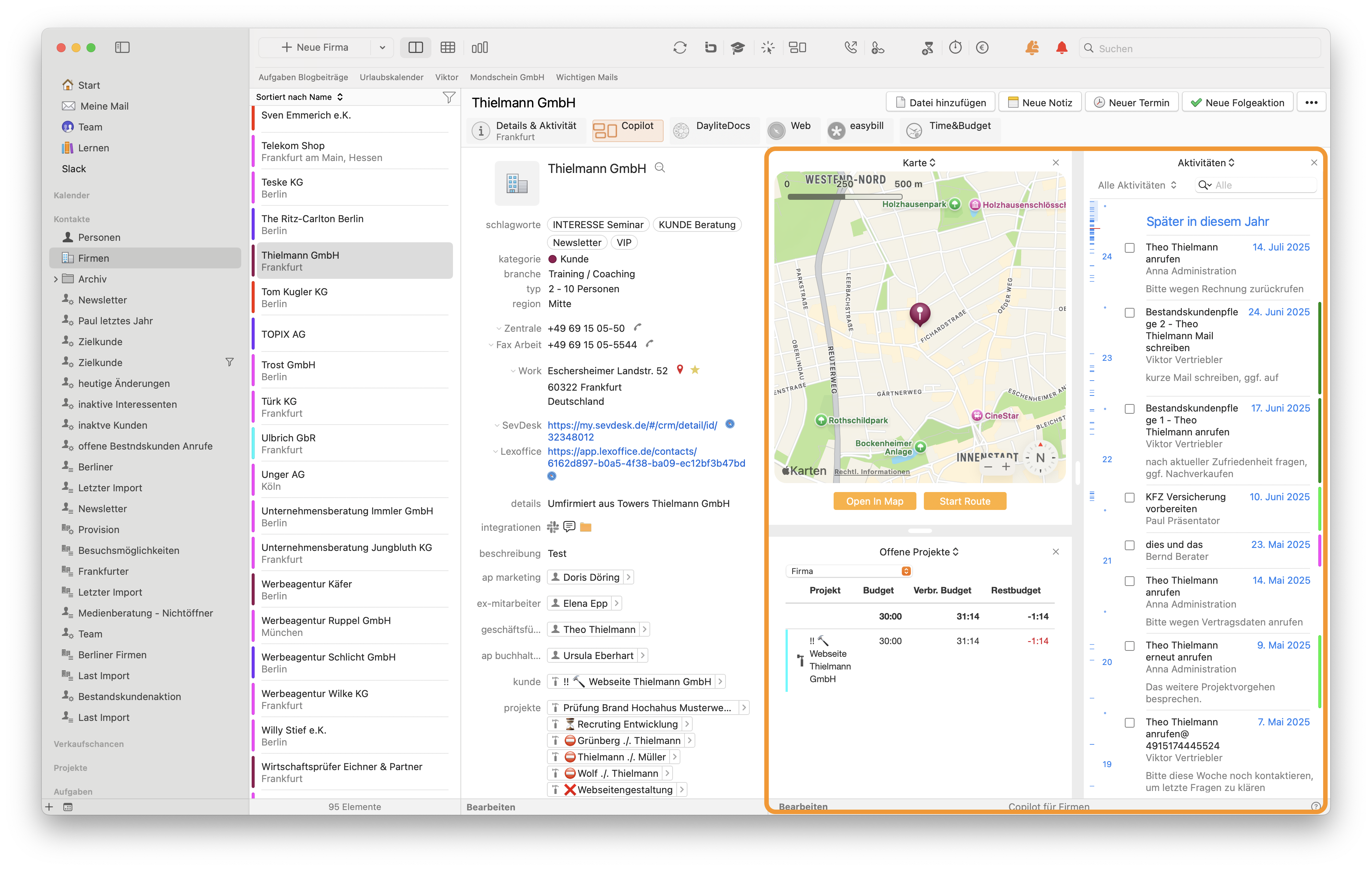Dial Zentrale number via phone icon
The width and height of the screenshot is (1372, 870).
point(638,328)
